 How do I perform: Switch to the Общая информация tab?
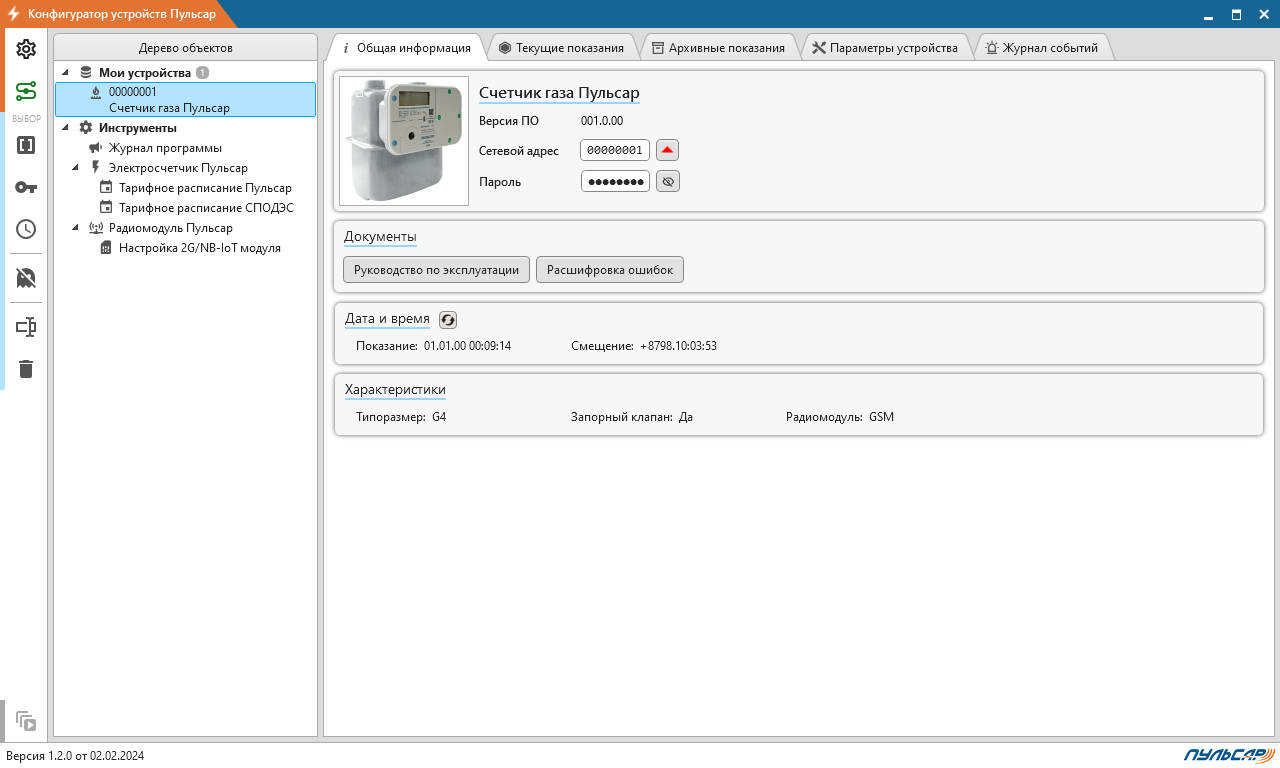[406, 48]
